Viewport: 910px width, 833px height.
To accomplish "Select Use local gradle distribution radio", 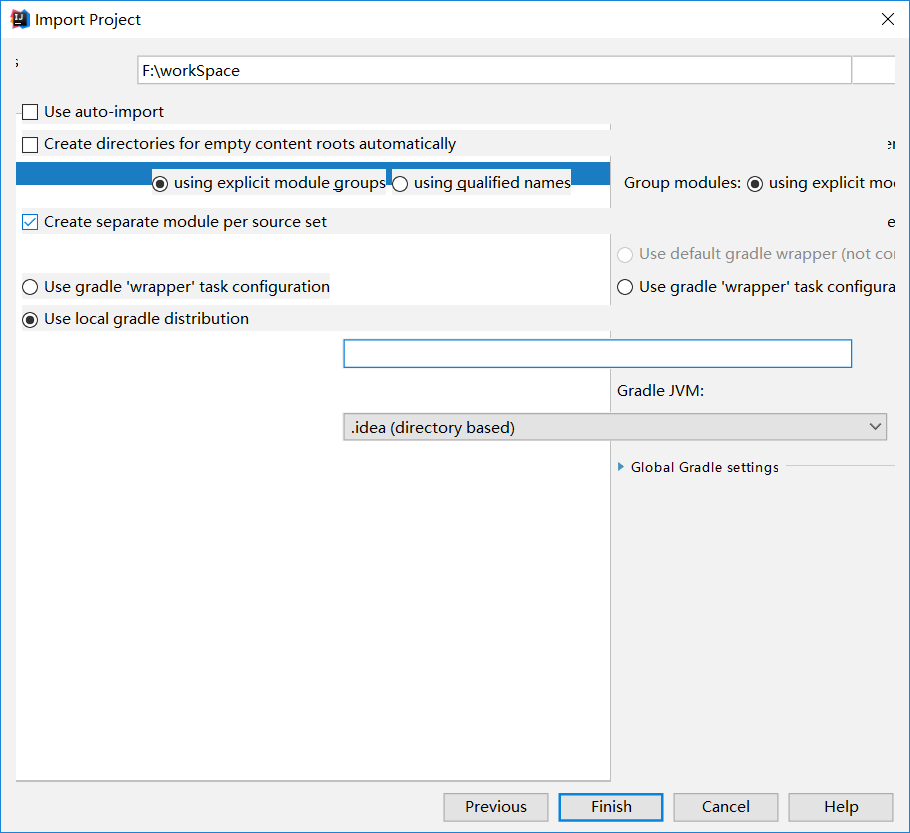I will pos(30,319).
